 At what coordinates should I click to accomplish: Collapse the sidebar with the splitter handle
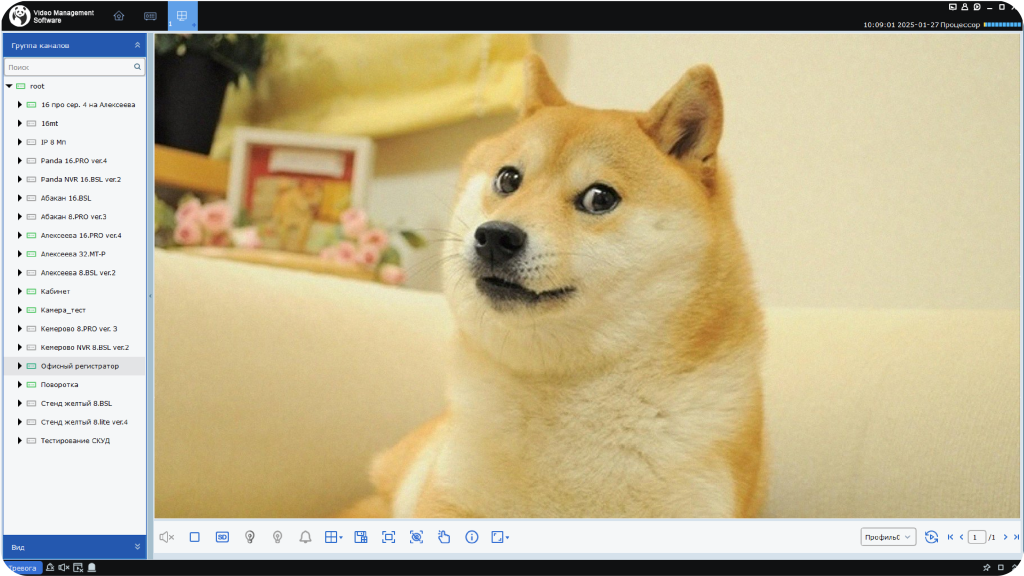coord(150,296)
